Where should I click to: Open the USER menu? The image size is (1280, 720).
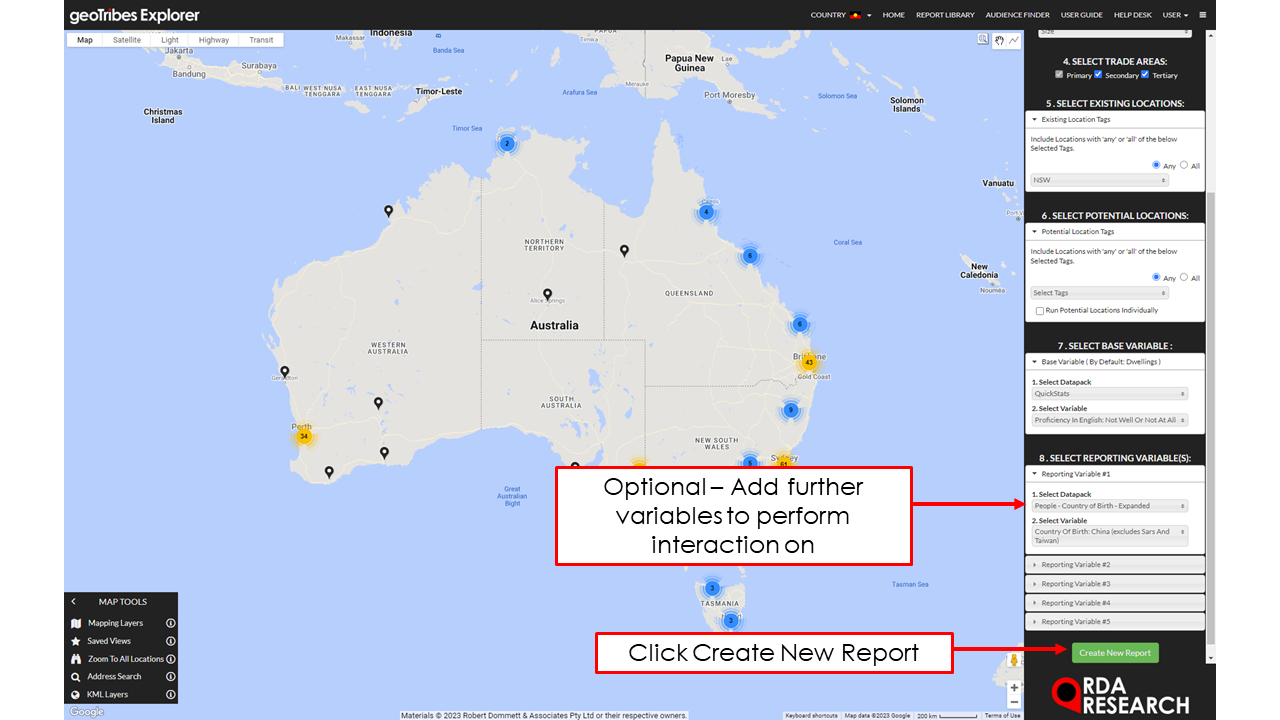click(x=1175, y=15)
